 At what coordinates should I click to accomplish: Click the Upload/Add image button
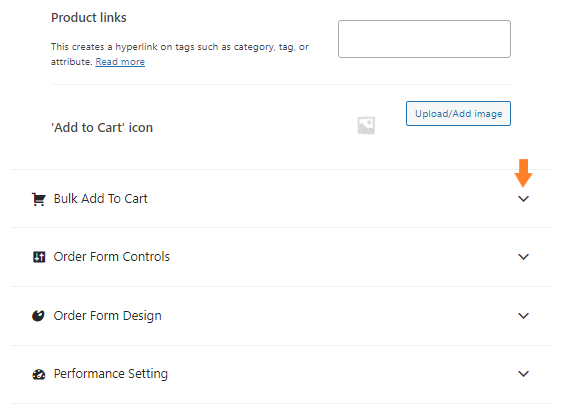click(x=458, y=114)
